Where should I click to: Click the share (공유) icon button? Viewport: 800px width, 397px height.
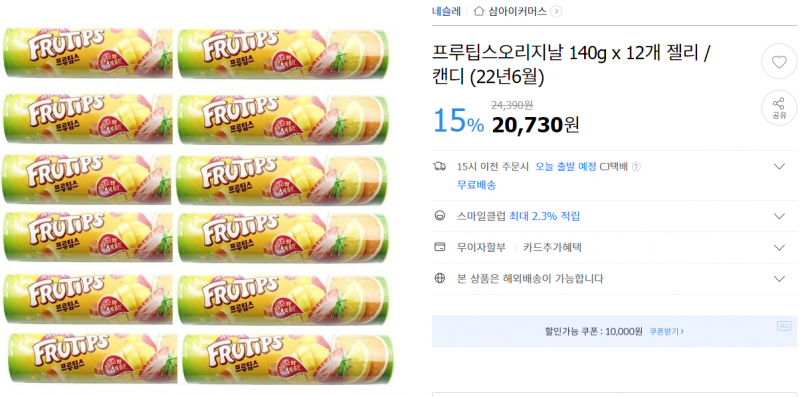click(x=779, y=108)
